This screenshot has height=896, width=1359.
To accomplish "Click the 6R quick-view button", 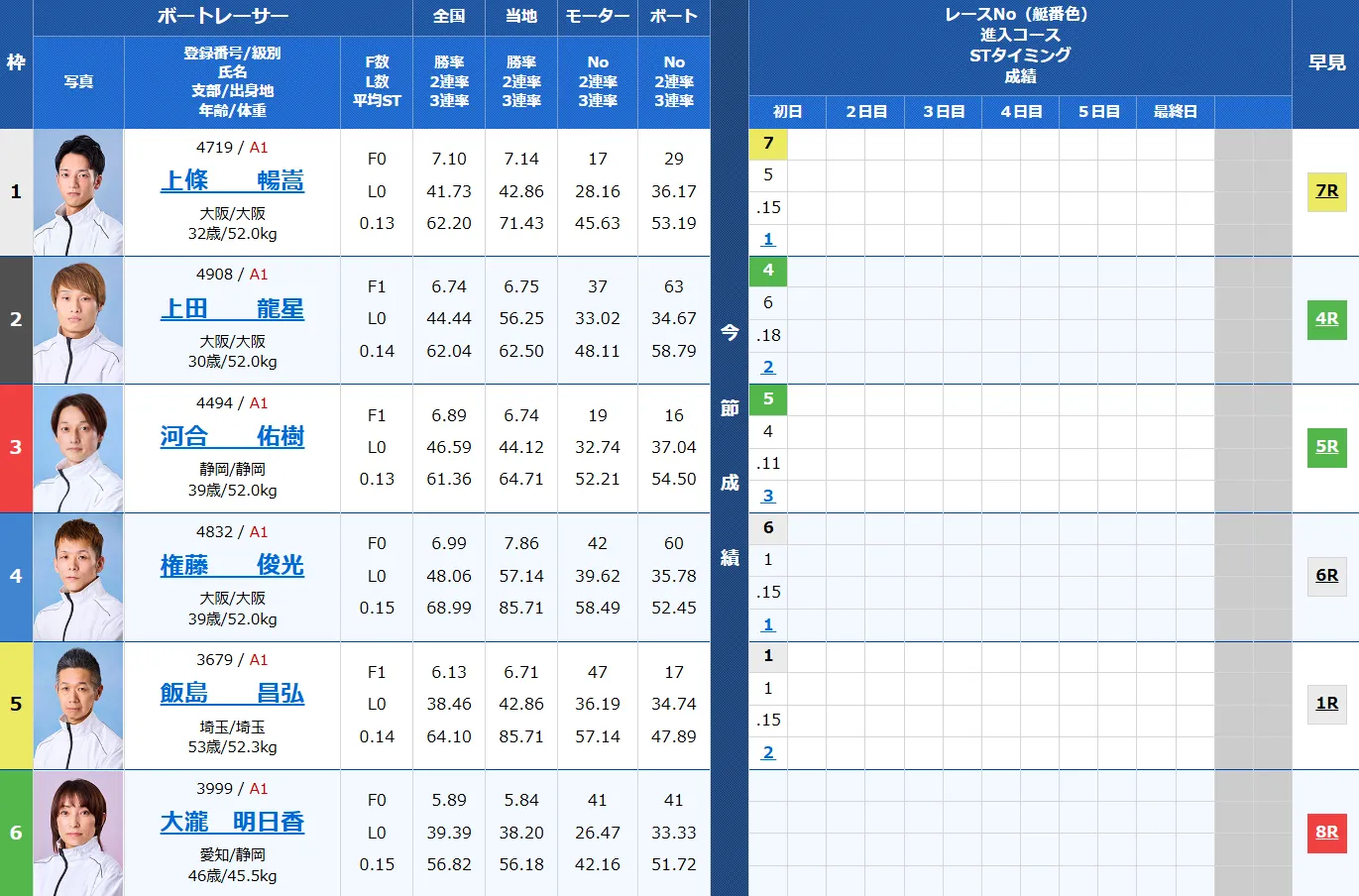I will (1326, 576).
